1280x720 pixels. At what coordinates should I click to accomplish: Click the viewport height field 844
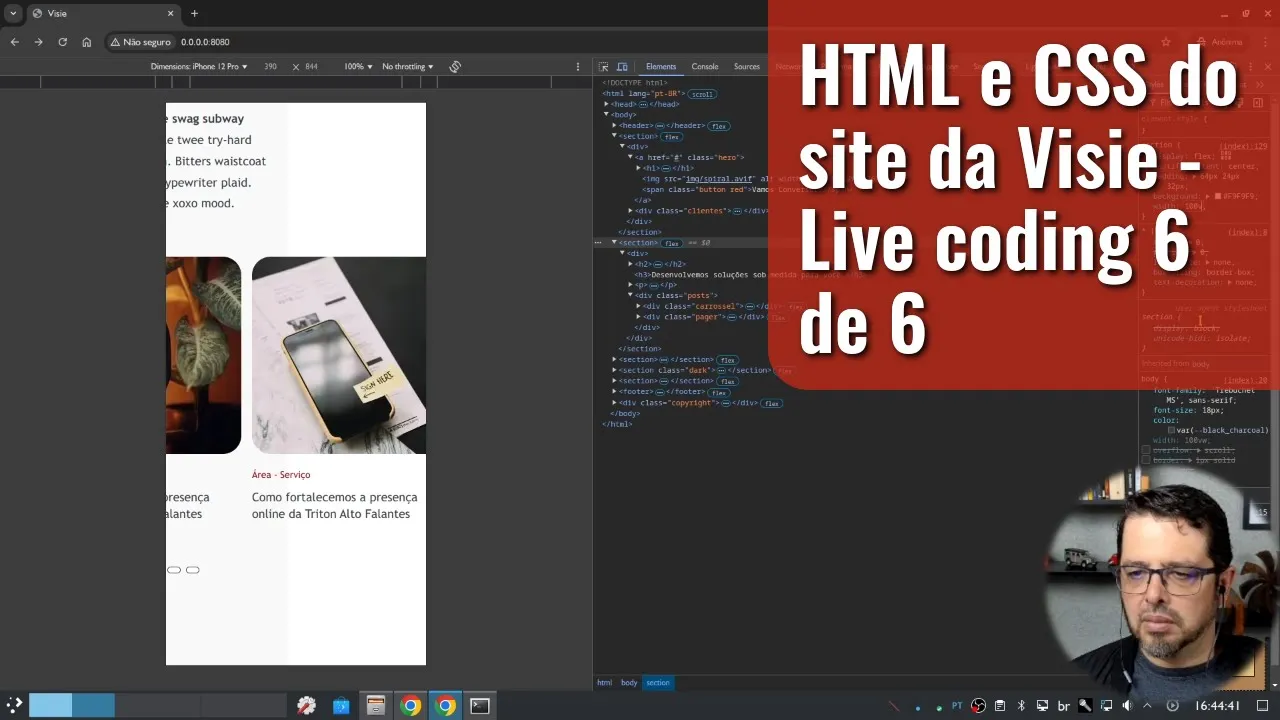coord(312,67)
